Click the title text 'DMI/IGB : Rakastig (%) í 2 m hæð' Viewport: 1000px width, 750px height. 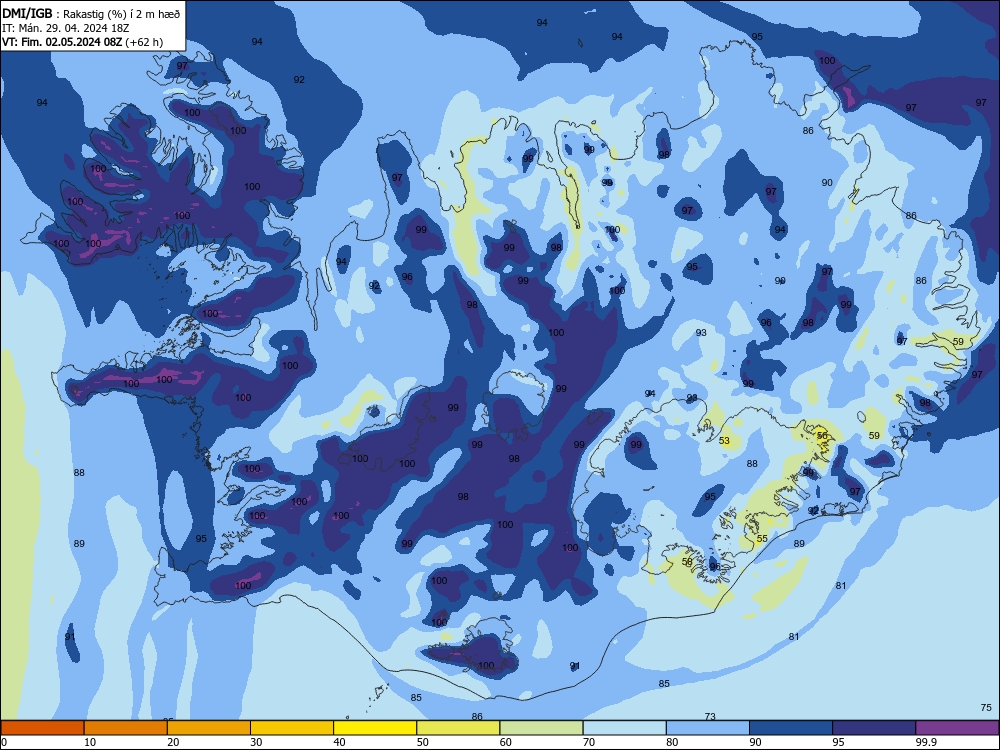click(91, 13)
